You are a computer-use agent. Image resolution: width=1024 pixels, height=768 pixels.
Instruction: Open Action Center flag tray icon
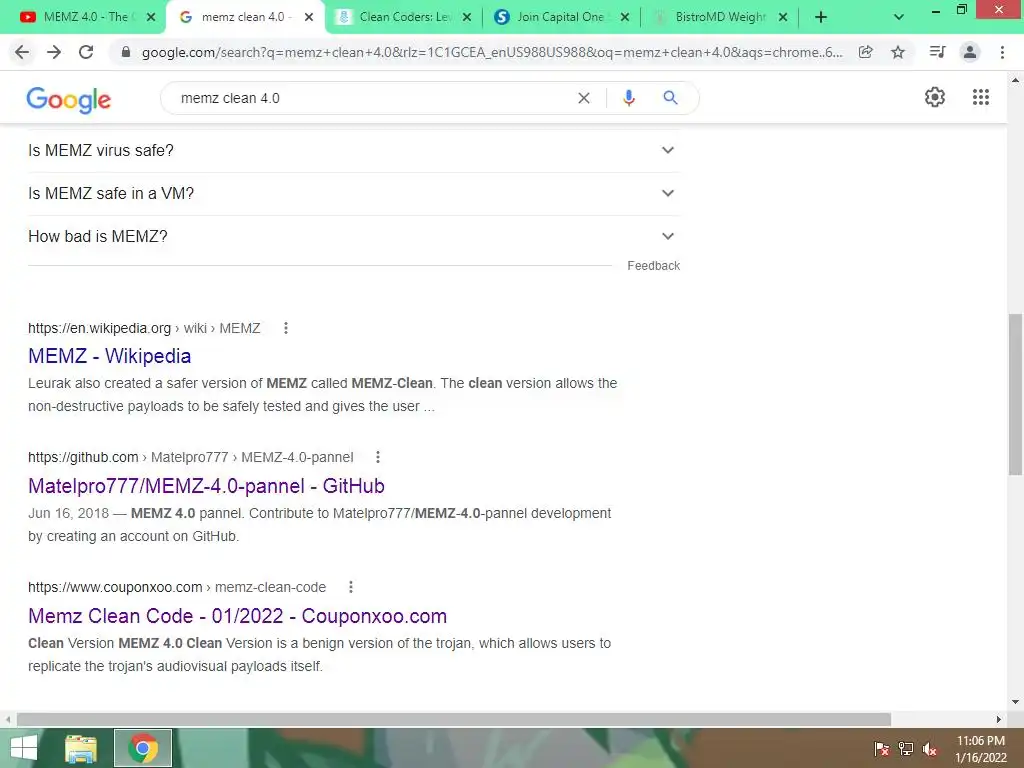881,749
